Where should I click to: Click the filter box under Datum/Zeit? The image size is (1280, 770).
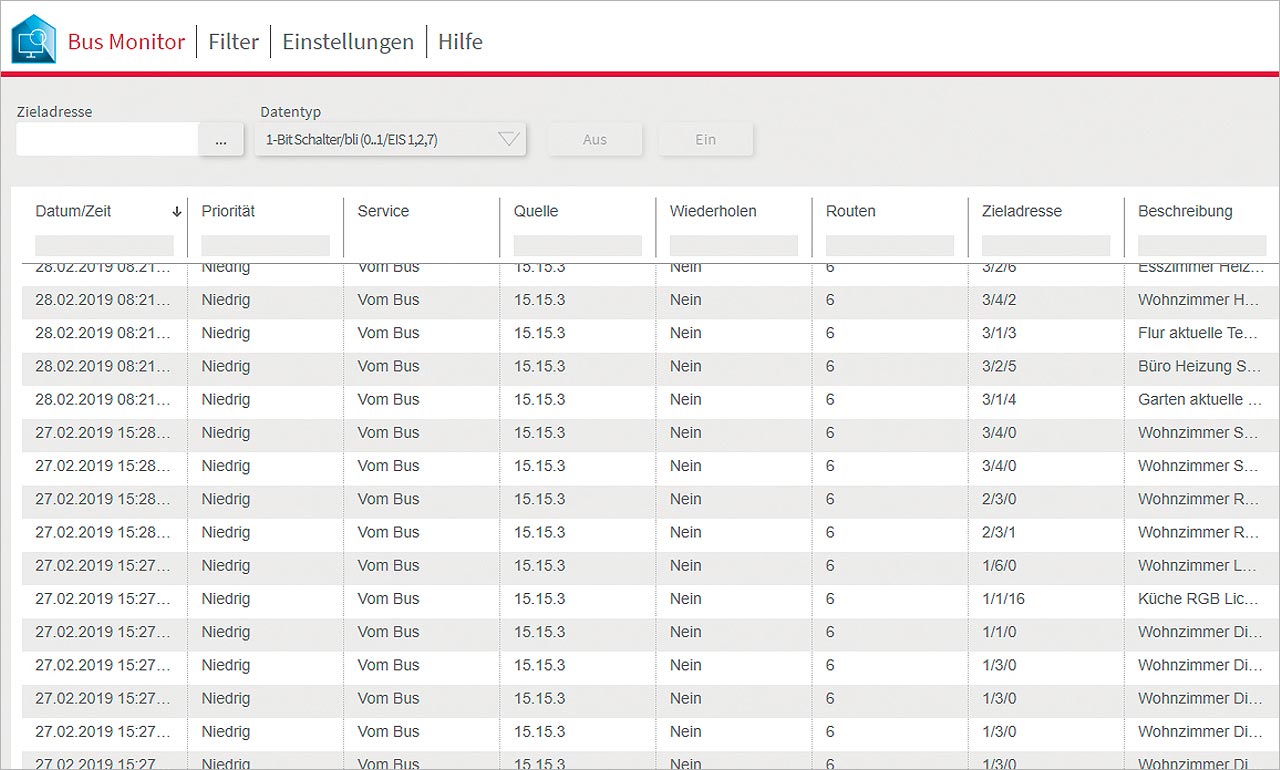104,245
